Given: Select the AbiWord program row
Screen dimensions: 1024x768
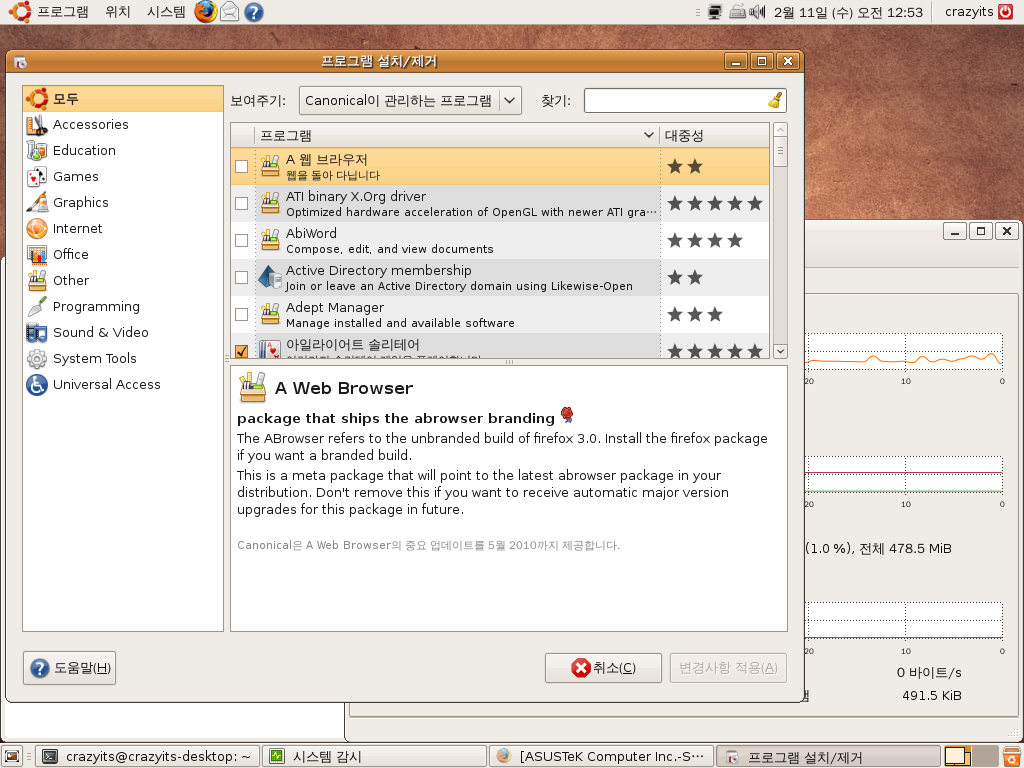Looking at the screenshot, I should tap(500, 240).
